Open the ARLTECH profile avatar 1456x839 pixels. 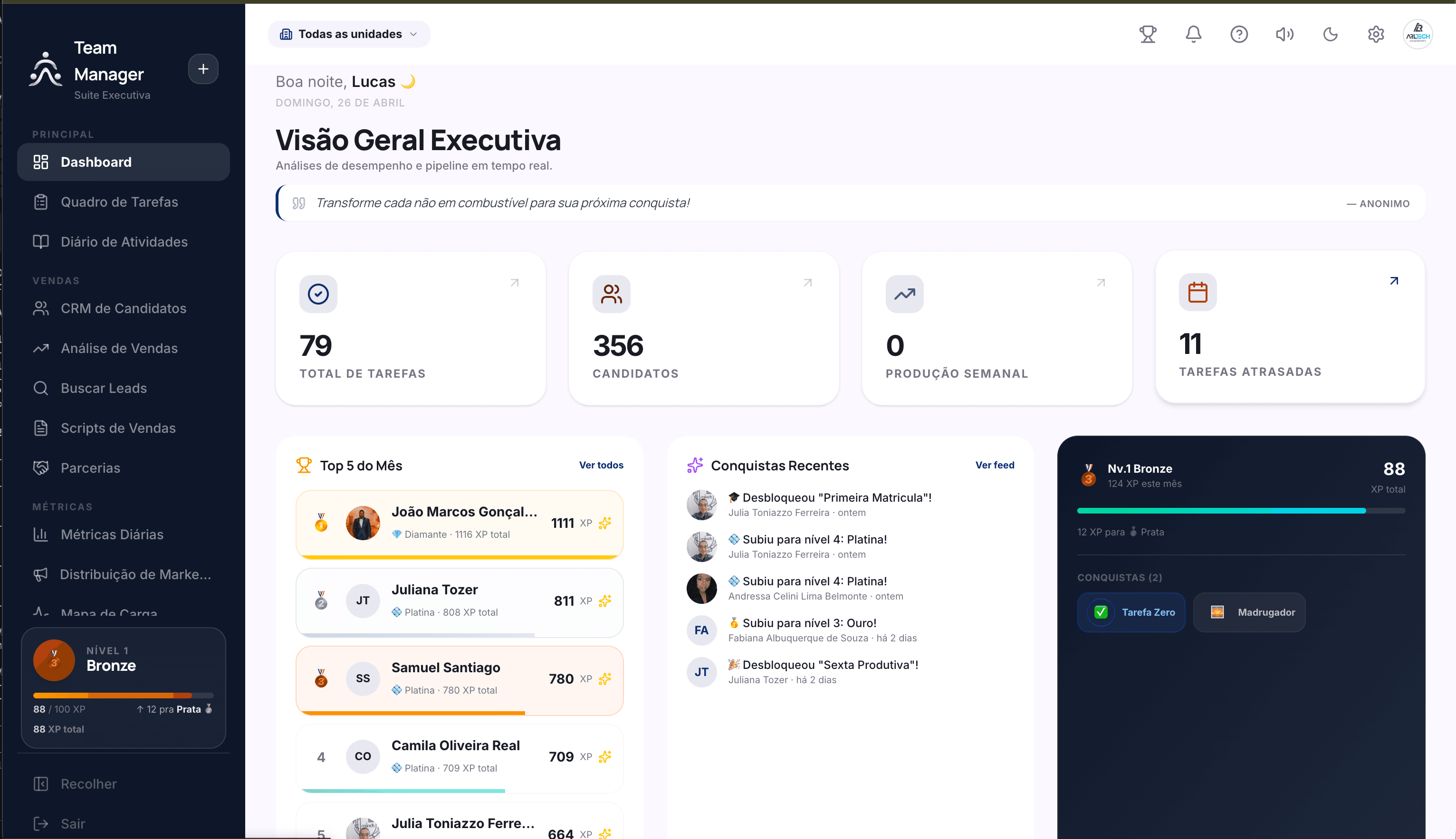click(1418, 35)
